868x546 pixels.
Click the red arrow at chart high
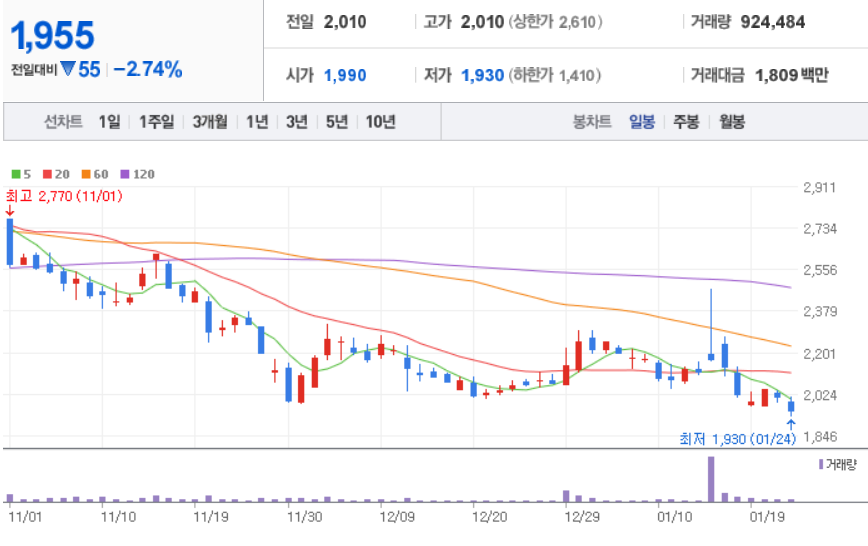9,211
